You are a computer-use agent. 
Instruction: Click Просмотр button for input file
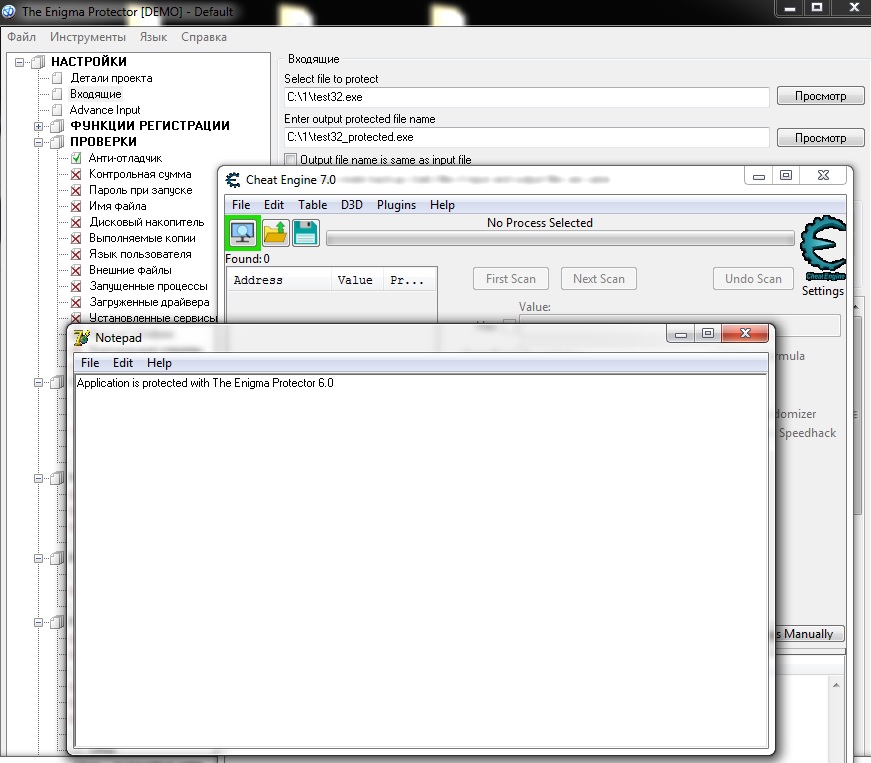820,96
